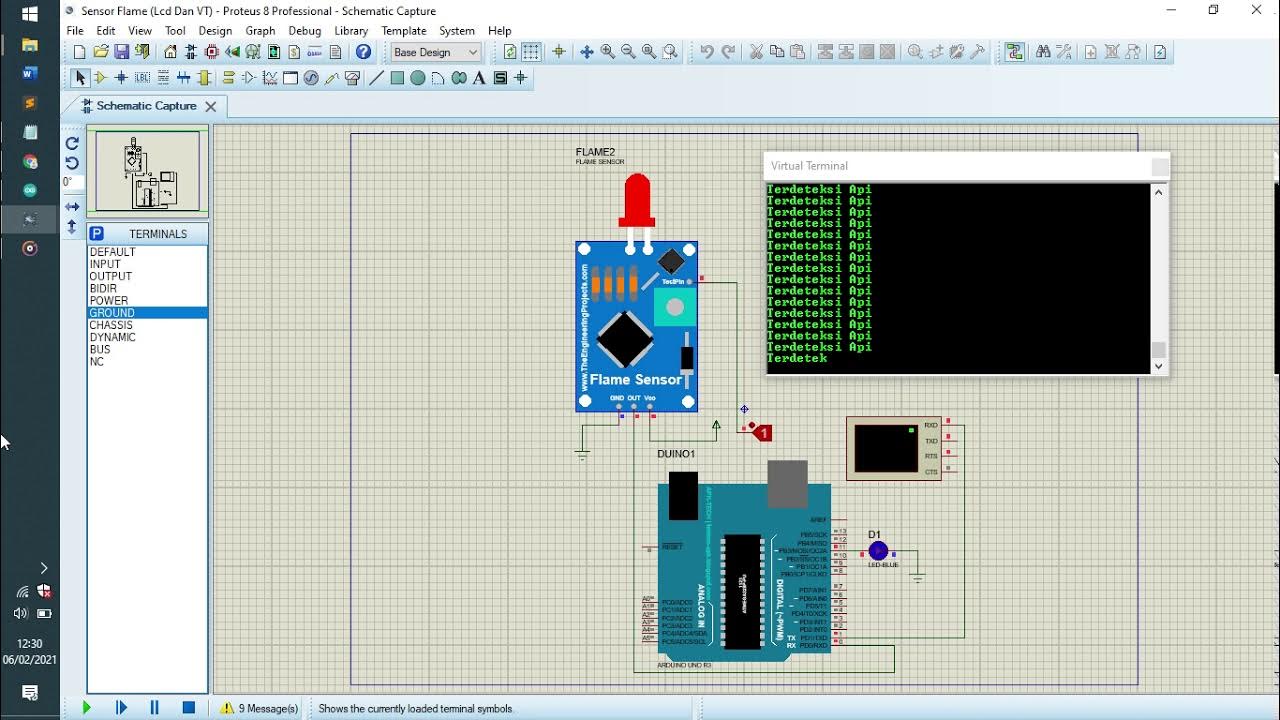Open the Design menu
The height and width of the screenshot is (720, 1280).
point(215,31)
